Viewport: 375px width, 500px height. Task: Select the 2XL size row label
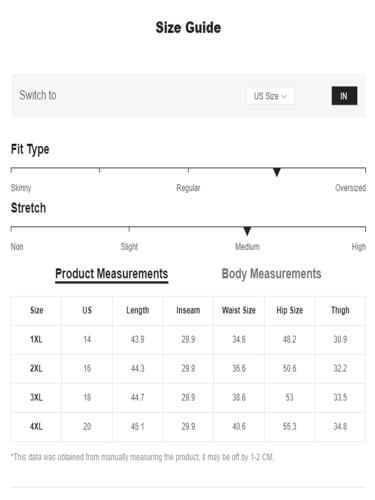pos(36,368)
